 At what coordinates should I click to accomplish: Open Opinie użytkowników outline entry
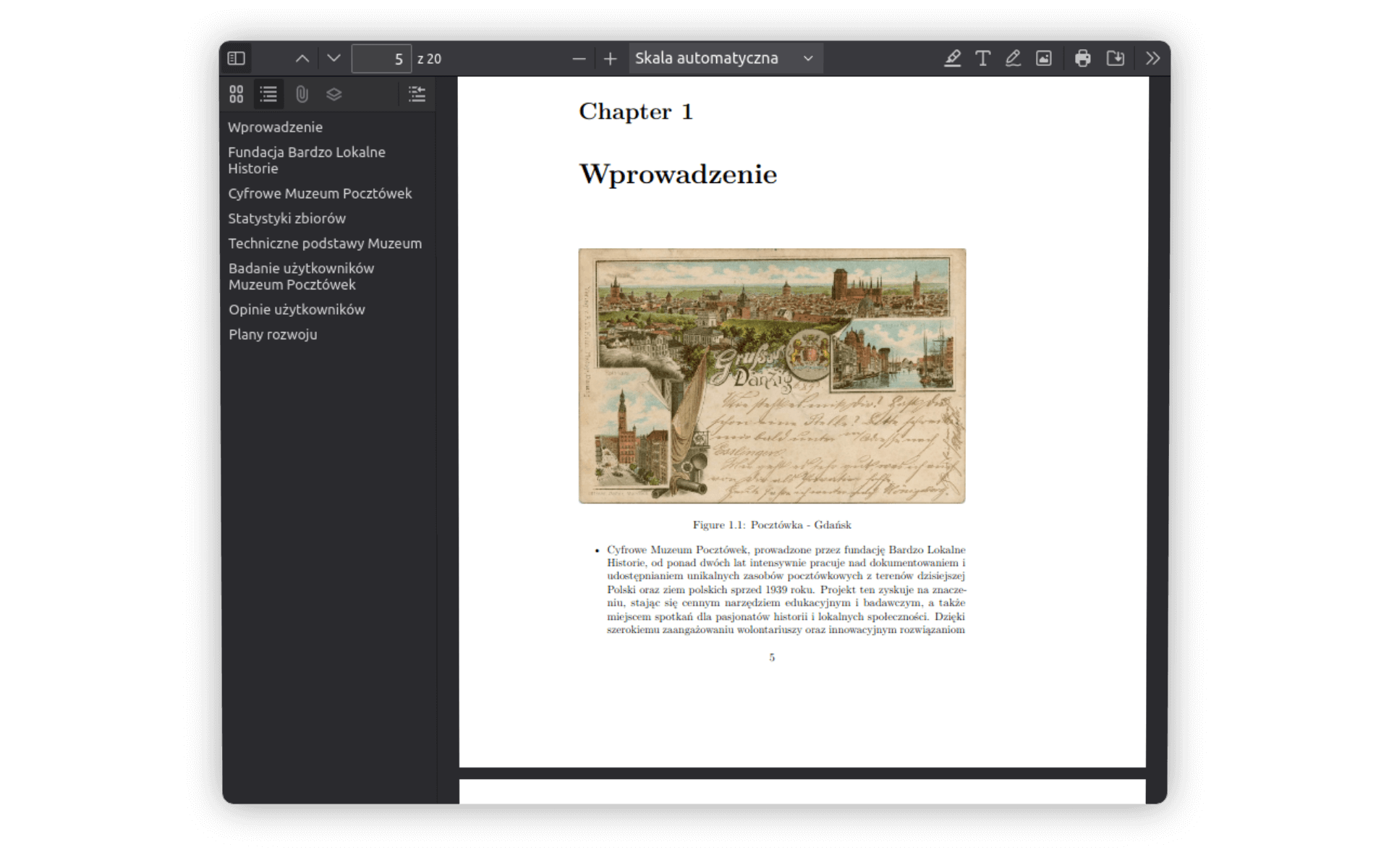(x=297, y=310)
